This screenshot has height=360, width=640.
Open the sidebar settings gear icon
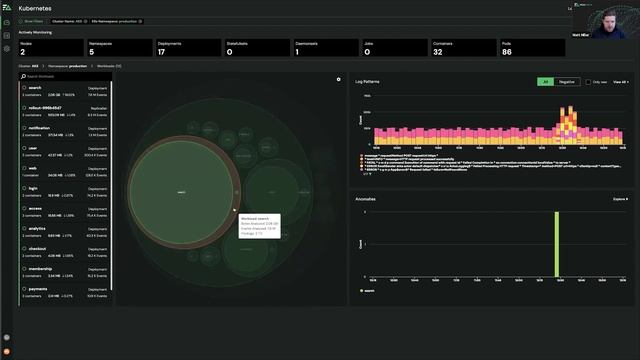coord(7,49)
